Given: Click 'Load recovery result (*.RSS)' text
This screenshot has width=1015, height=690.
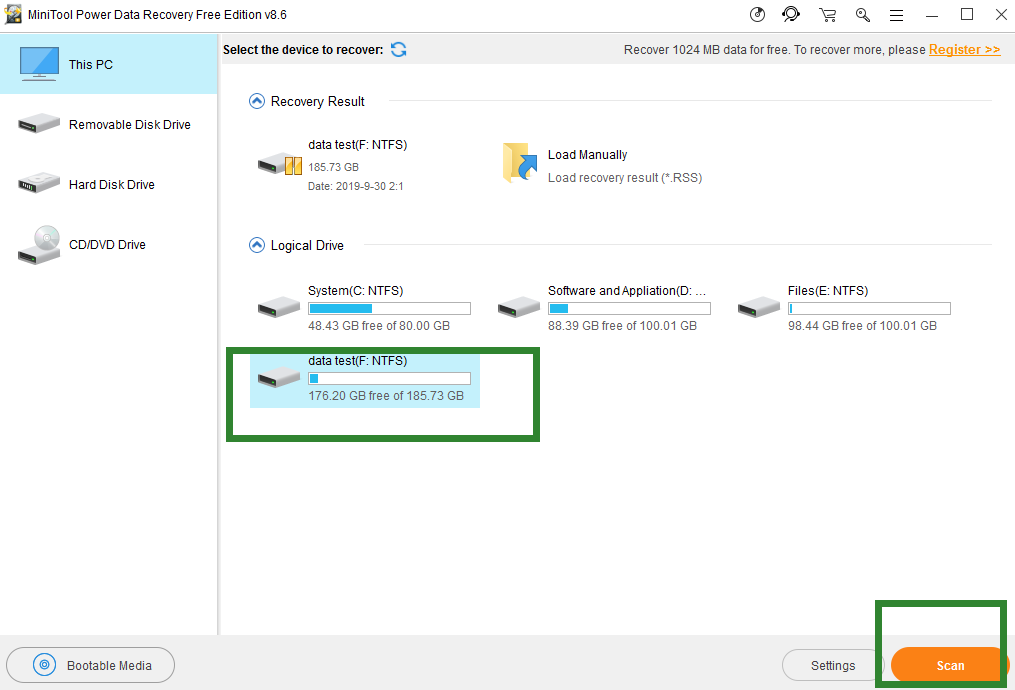Looking at the screenshot, I should point(625,177).
